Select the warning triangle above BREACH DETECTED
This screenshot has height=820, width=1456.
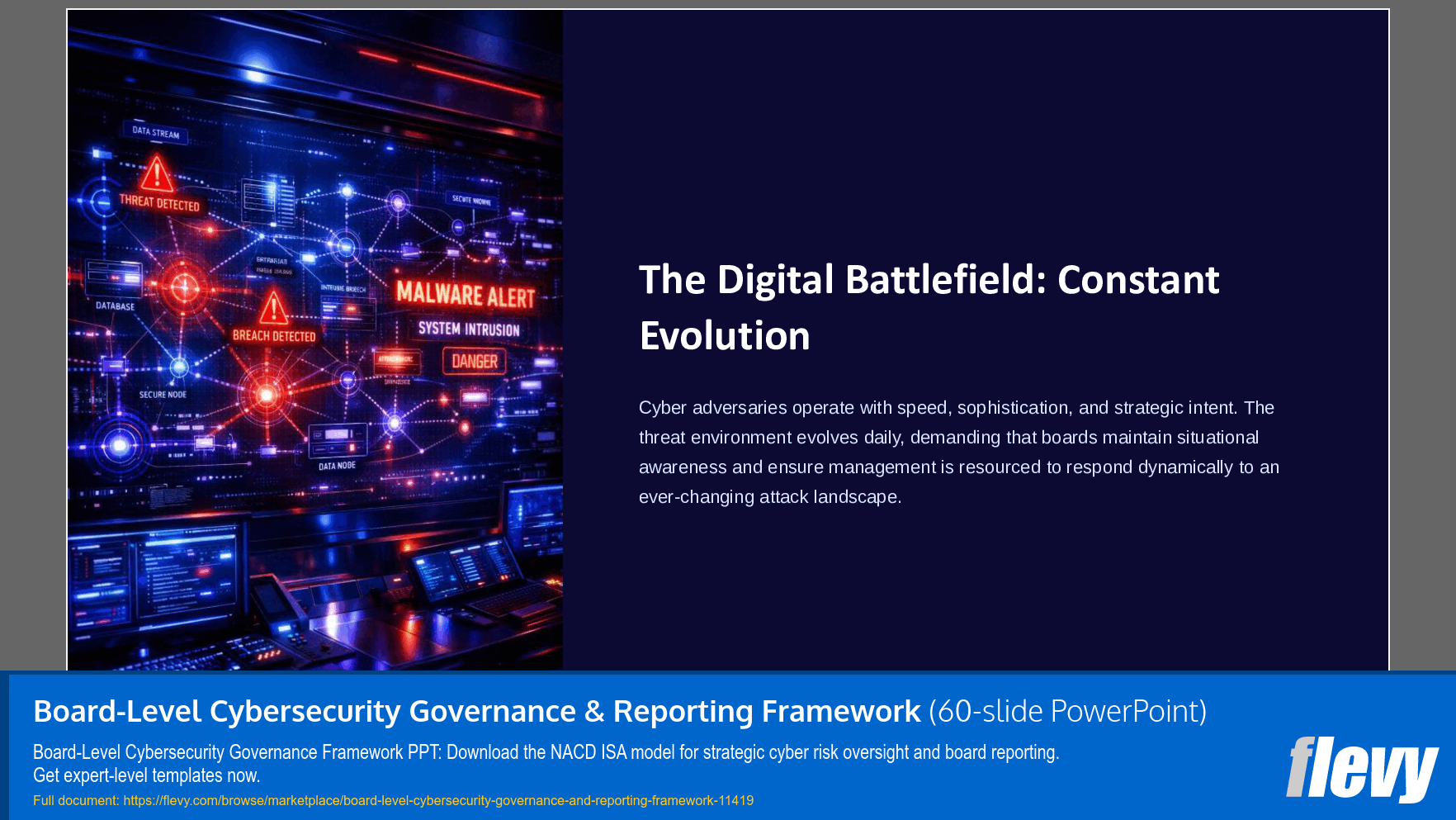[x=274, y=310]
